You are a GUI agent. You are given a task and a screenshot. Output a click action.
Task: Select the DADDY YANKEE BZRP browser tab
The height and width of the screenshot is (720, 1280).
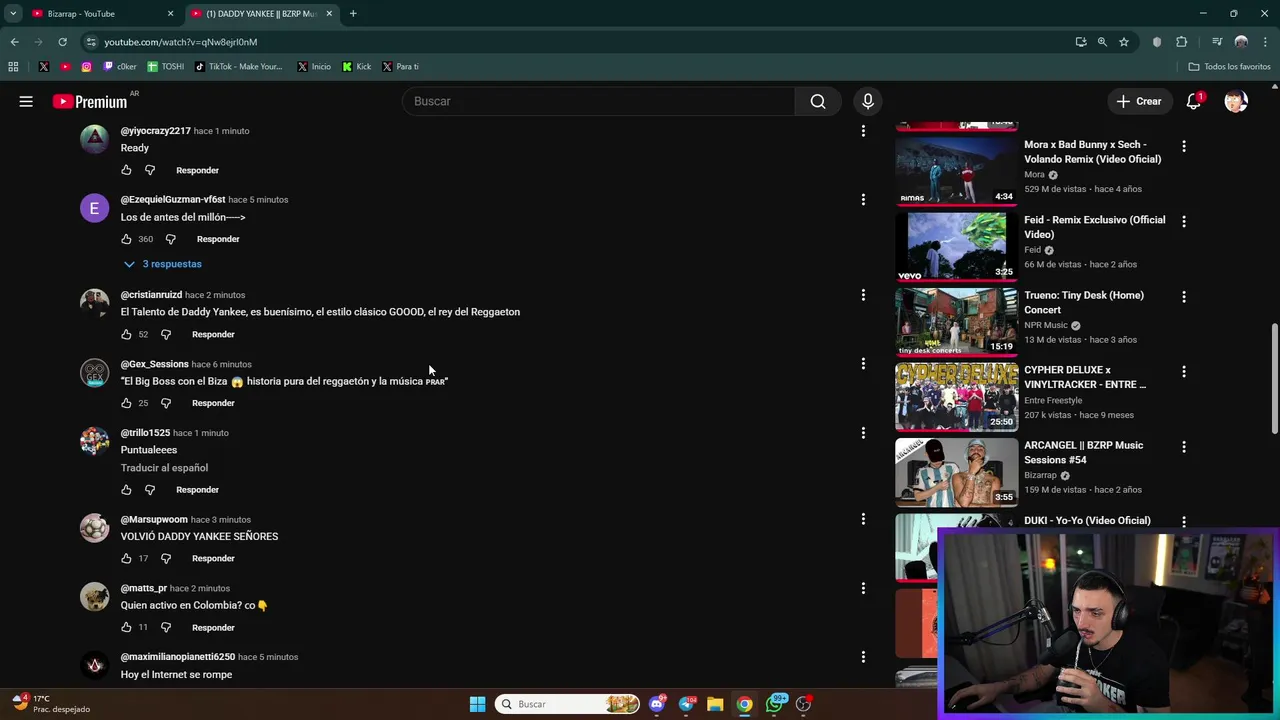pyautogui.click(x=263, y=14)
